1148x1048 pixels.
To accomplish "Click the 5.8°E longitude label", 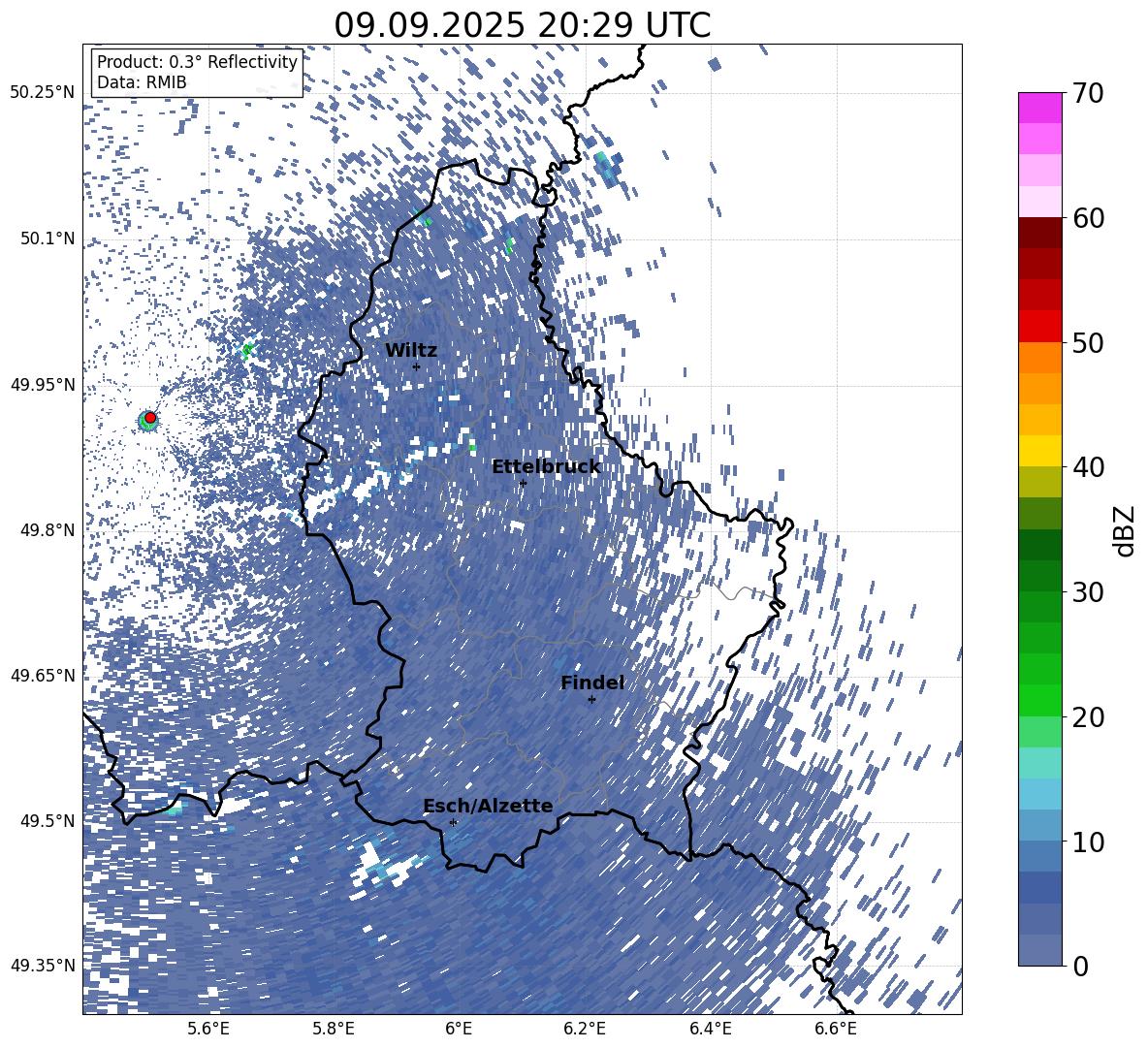I will click(334, 1029).
